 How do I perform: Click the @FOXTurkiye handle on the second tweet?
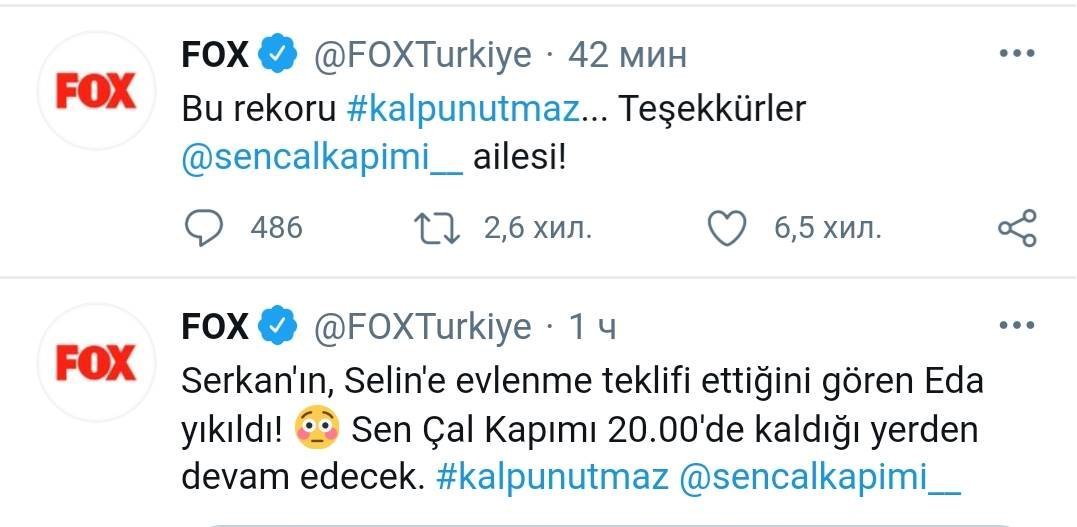point(423,327)
